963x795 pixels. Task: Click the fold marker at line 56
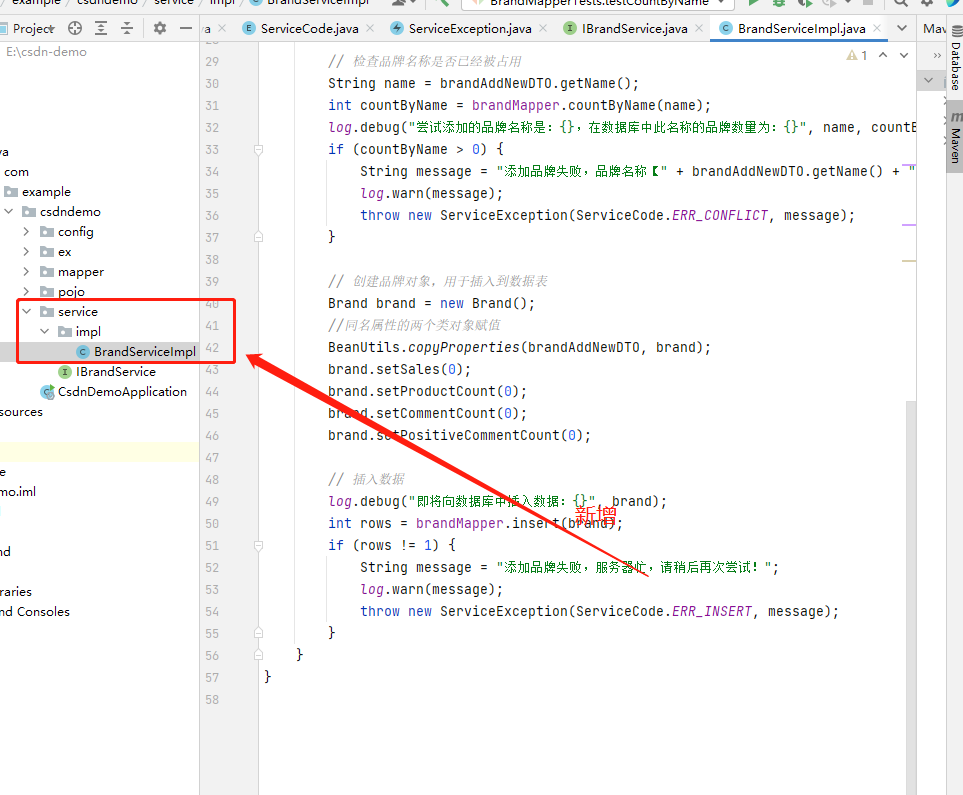point(259,655)
